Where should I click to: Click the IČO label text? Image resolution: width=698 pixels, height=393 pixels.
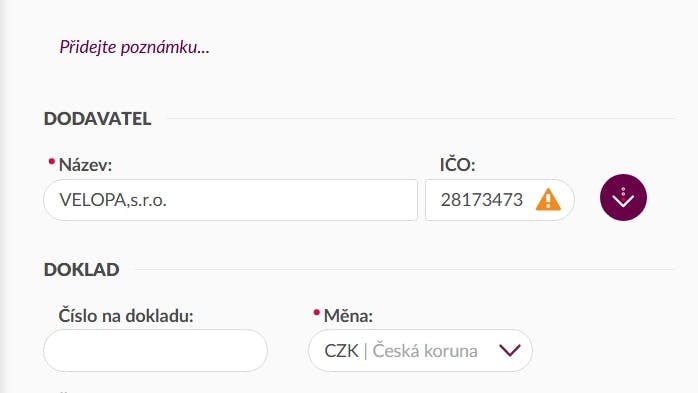[x=457, y=165]
